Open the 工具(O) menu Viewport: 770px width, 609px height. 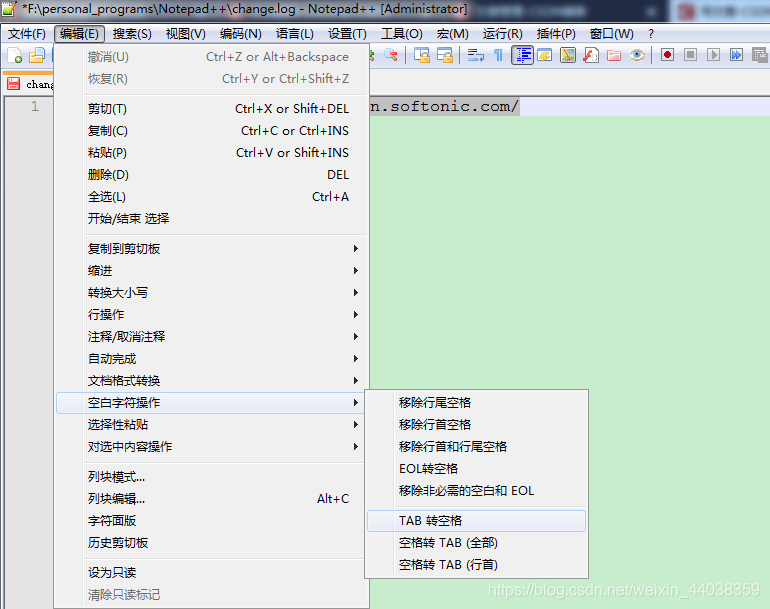pyautogui.click(x=402, y=34)
